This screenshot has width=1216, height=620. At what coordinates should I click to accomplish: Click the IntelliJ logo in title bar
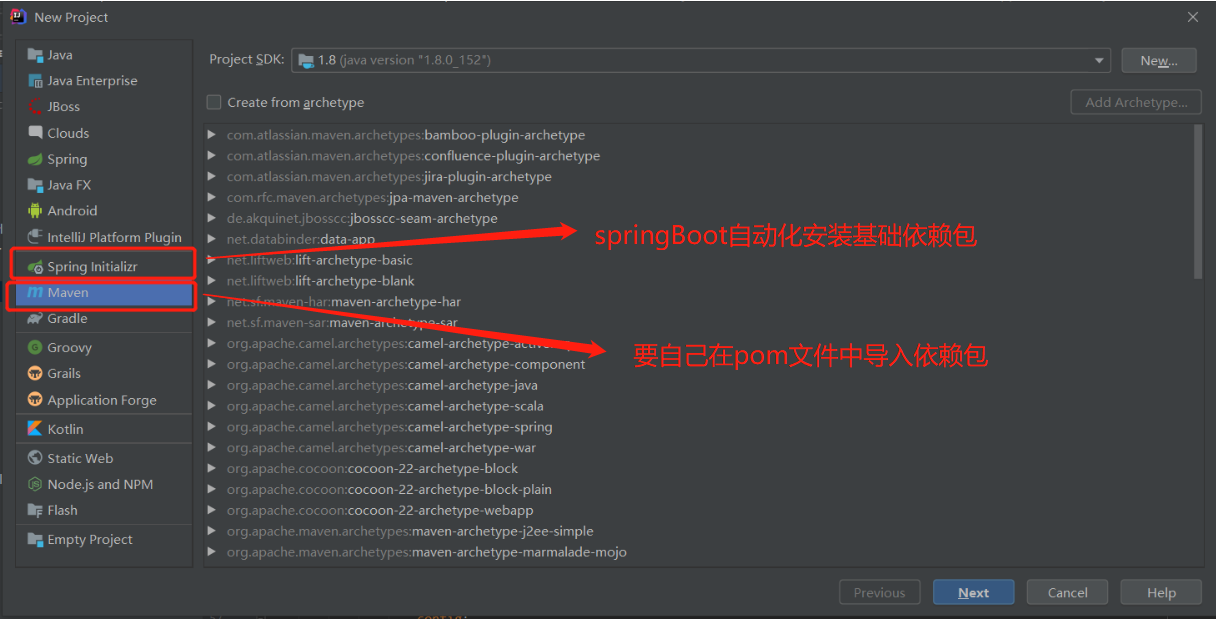pos(18,16)
